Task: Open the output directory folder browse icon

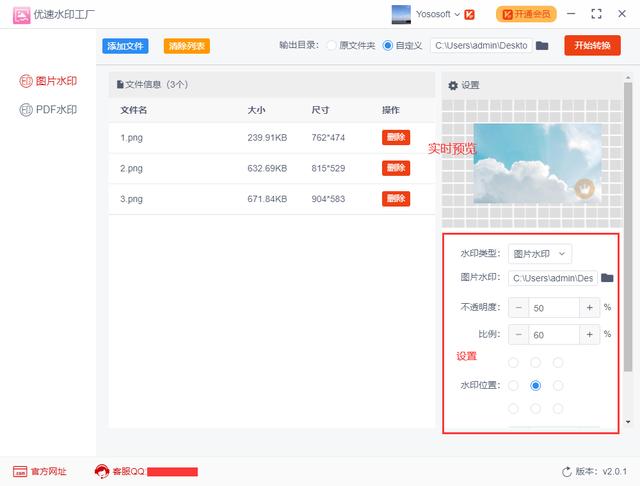Action: (x=542, y=45)
